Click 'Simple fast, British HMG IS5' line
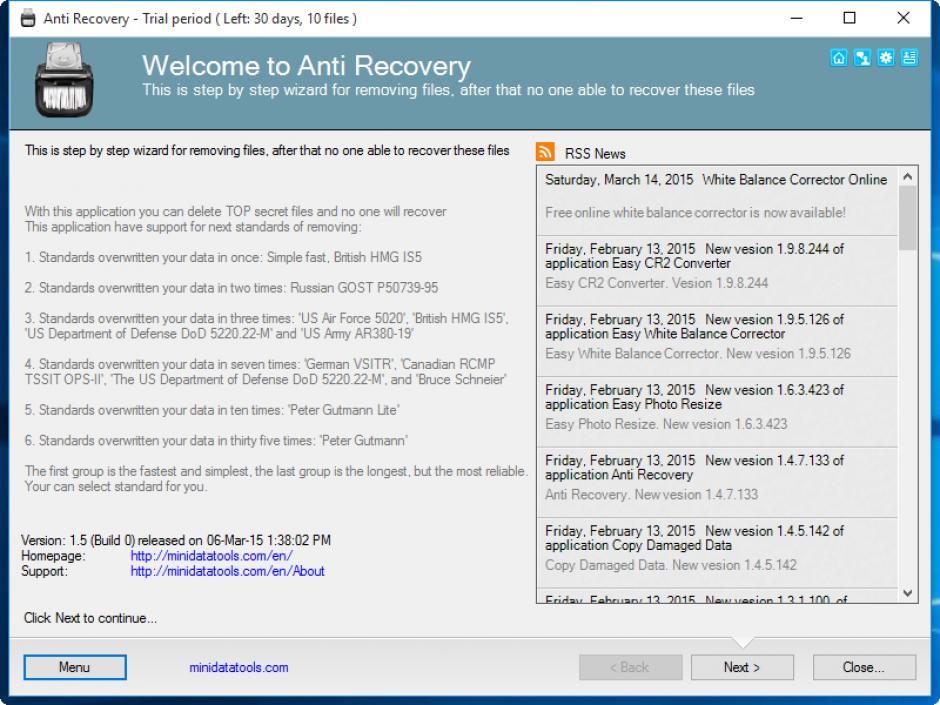The height and width of the screenshot is (705, 940). tap(223, 257)
